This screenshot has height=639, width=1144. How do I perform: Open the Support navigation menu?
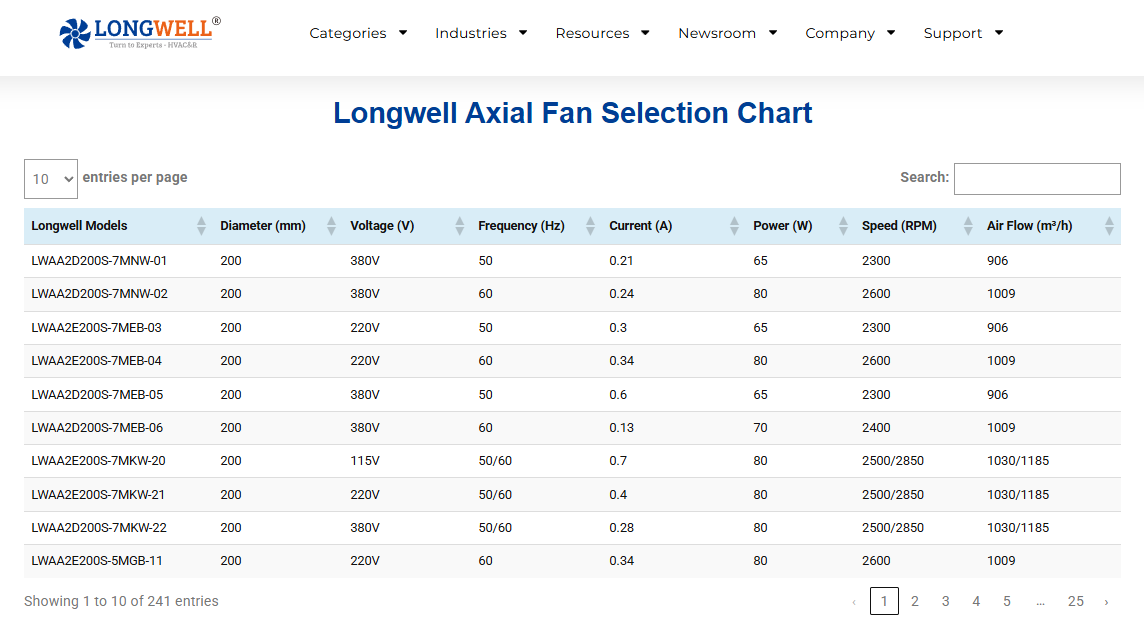tap(962, 33)
